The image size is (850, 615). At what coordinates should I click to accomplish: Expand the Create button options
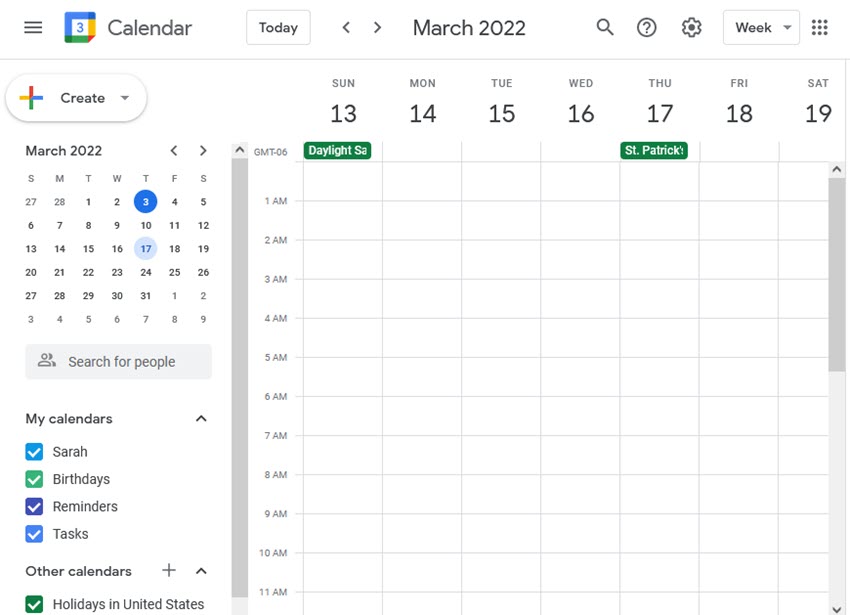coord(124,98)
